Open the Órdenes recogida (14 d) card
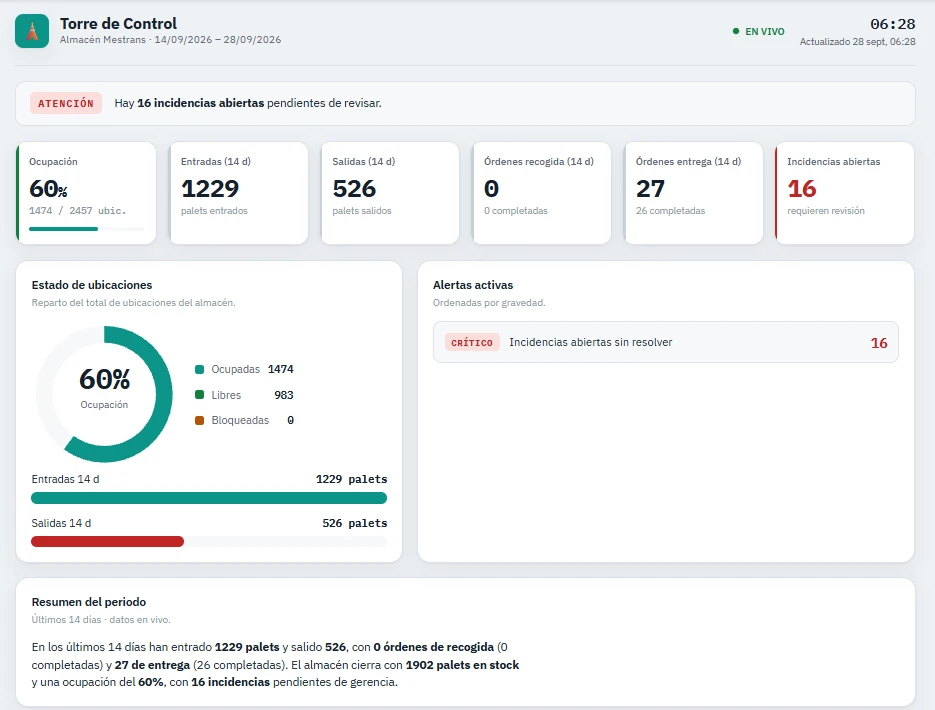 541,193
